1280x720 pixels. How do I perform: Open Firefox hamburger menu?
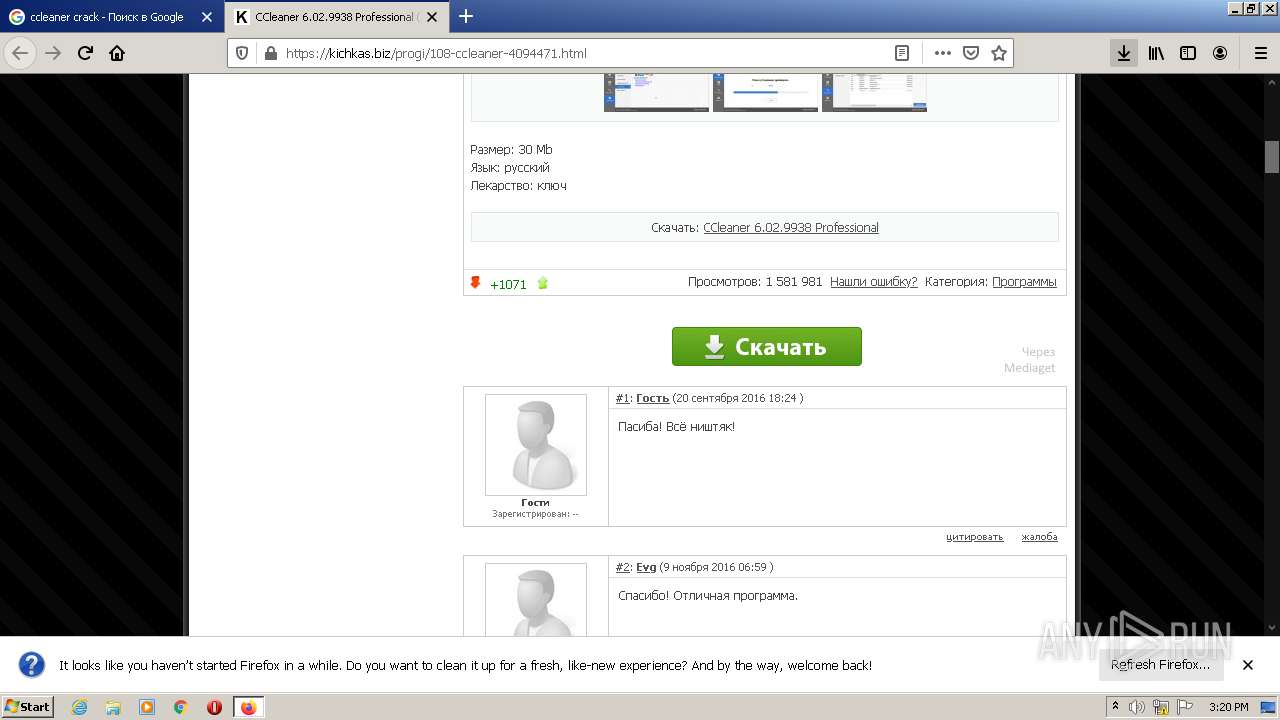click(x=1260, y=53)
